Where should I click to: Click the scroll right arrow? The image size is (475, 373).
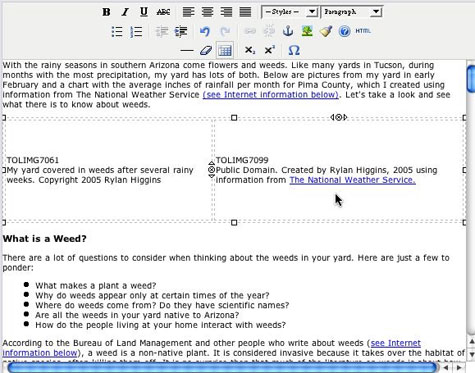[x=459, y=368]
